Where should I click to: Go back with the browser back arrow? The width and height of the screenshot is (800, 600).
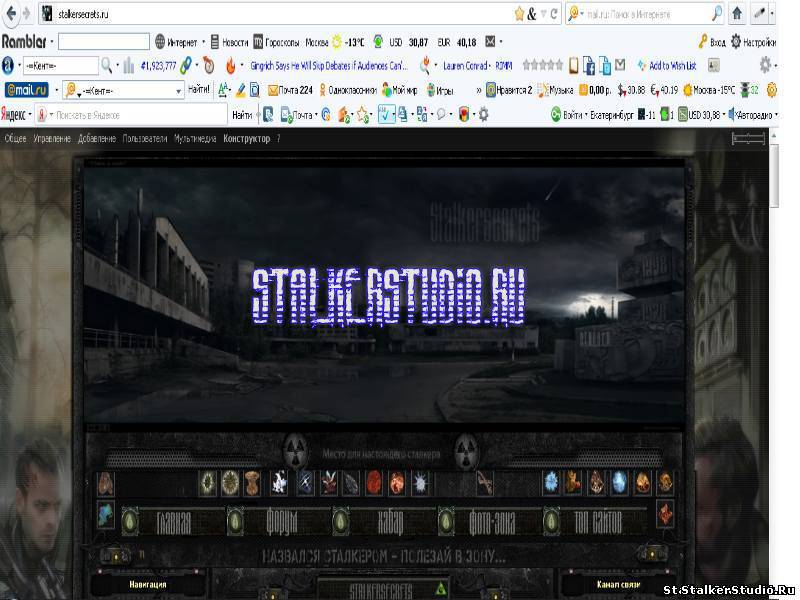click(11, 13)
